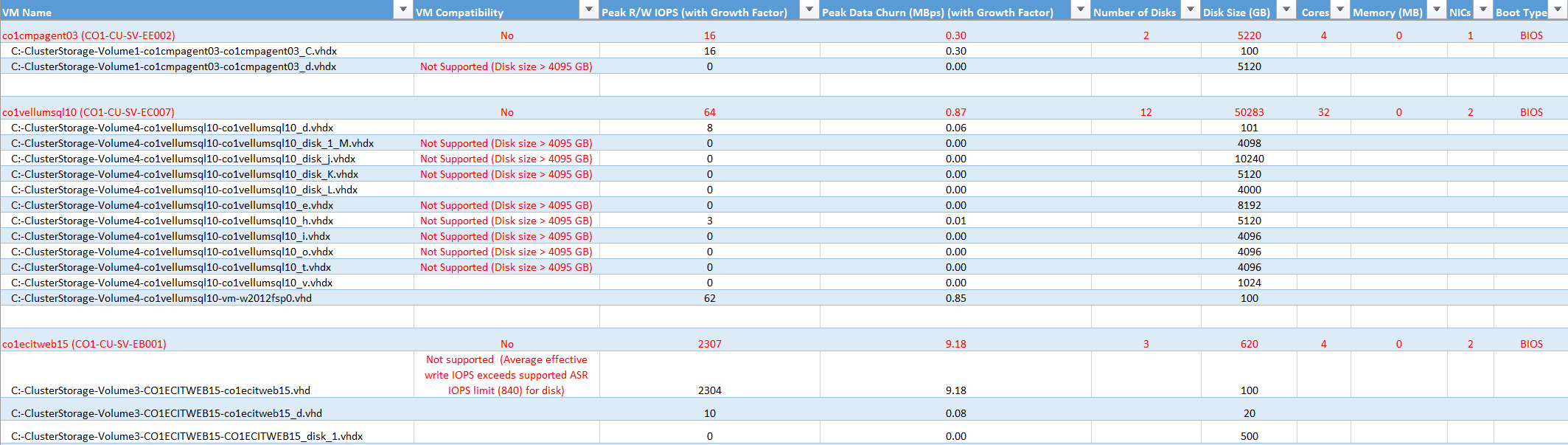Open the Boot Type filter dropdown
Image resolution: width=1568 pixels, height=445 pixels.
pos(1558,10)
